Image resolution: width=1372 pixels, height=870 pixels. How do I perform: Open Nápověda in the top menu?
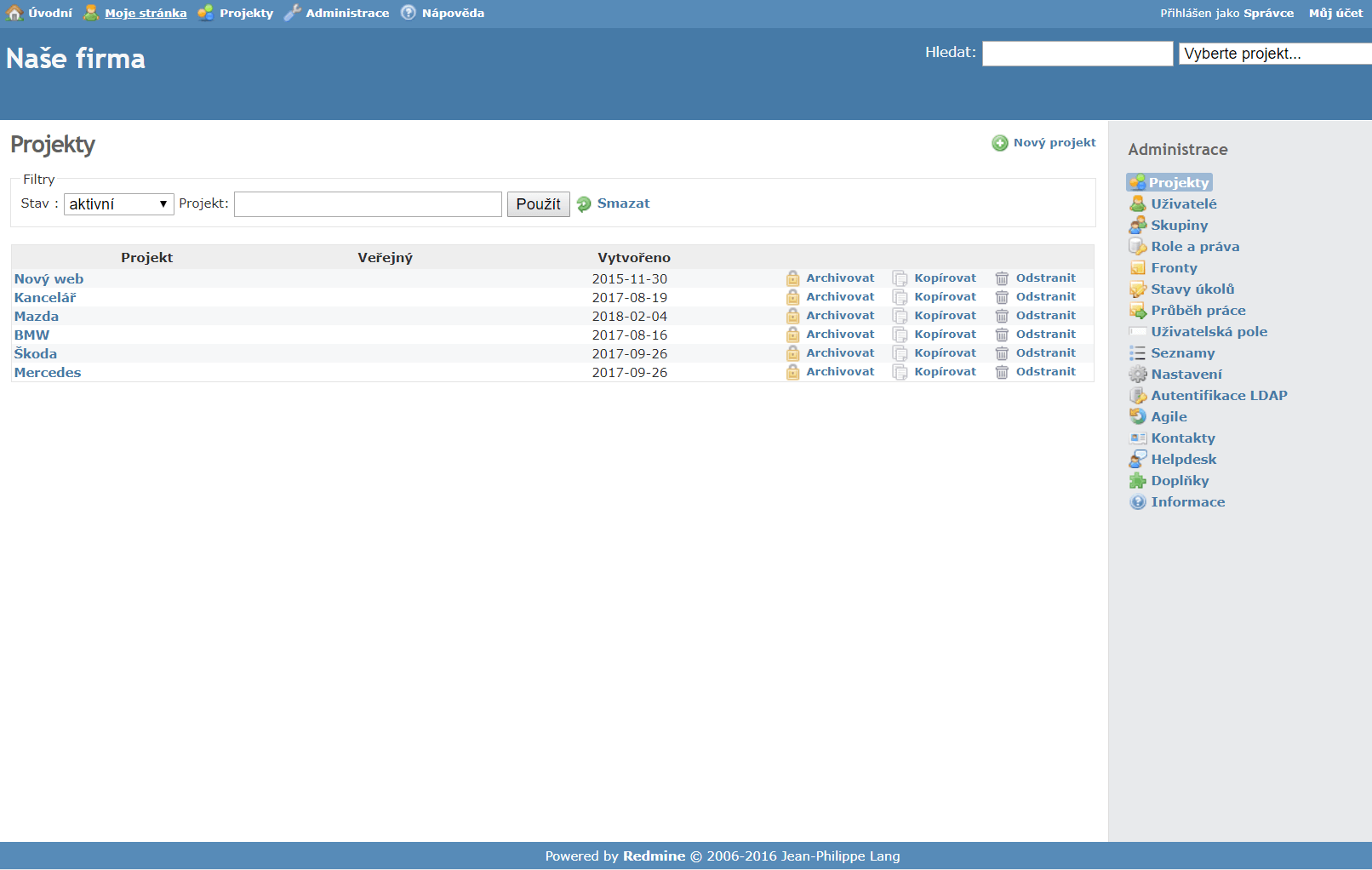(453, 13)
